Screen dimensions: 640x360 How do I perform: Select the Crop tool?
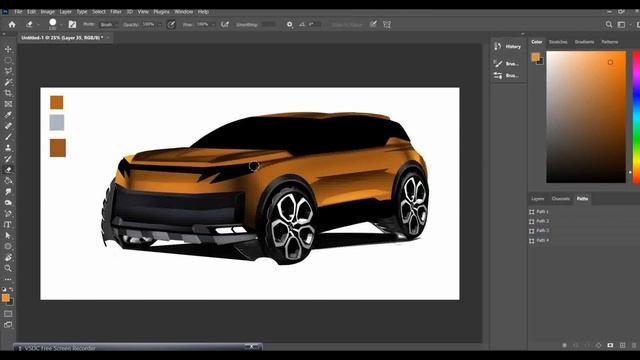click(x=8, y=93)
